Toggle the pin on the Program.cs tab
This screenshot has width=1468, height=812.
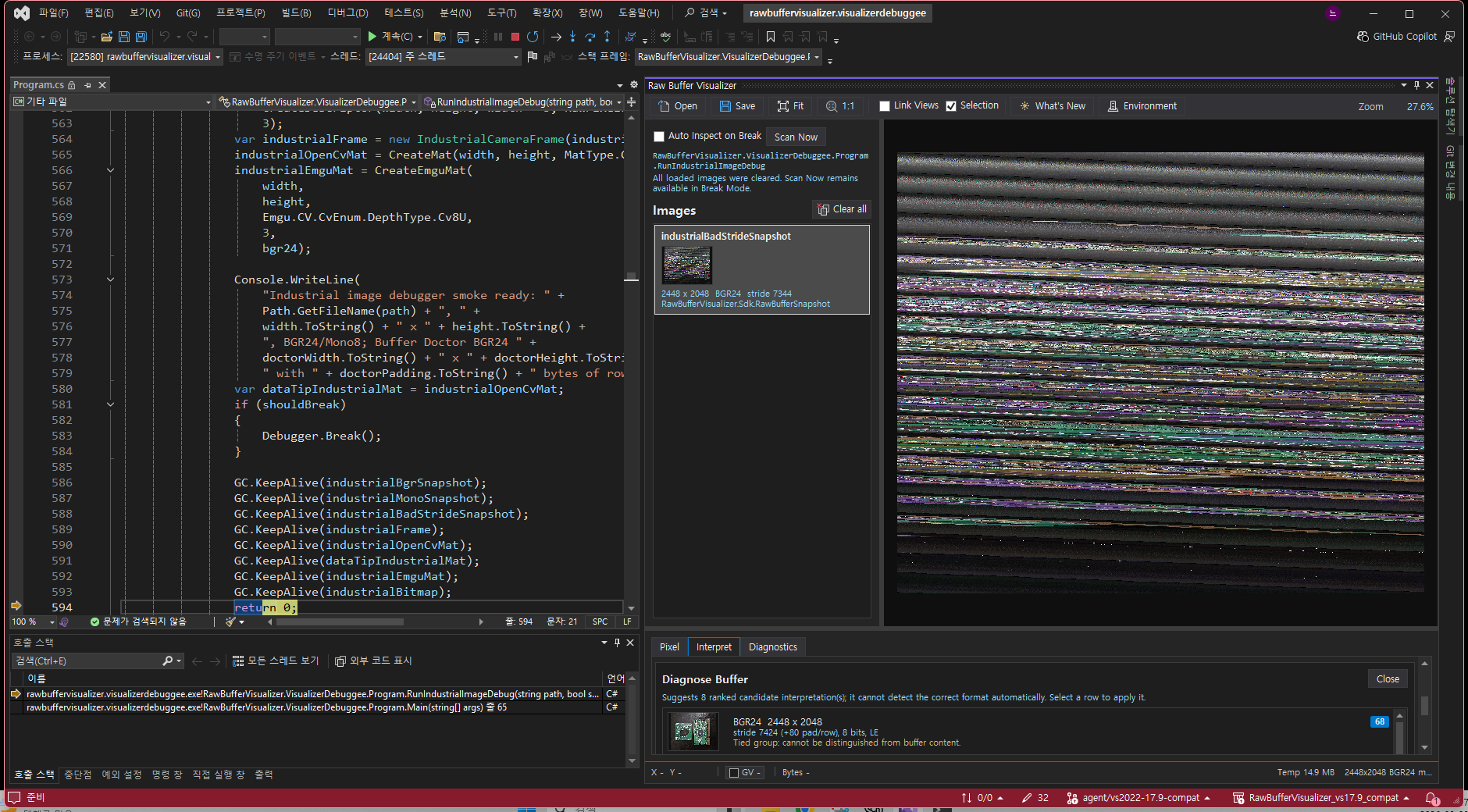coord(87,85)
